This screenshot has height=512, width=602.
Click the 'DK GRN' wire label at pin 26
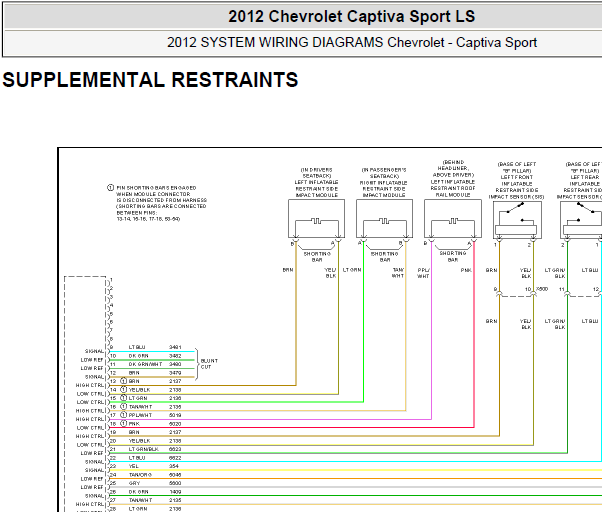(x=138, y=492)
